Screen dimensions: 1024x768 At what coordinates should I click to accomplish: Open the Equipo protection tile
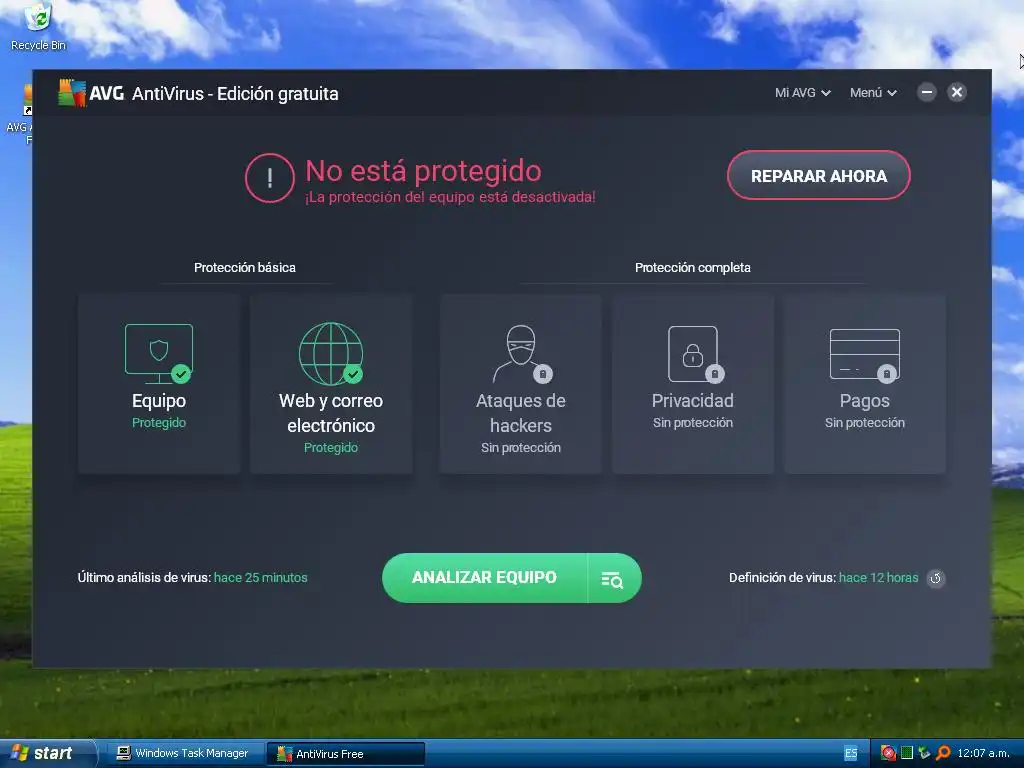(x=159, y=384)
